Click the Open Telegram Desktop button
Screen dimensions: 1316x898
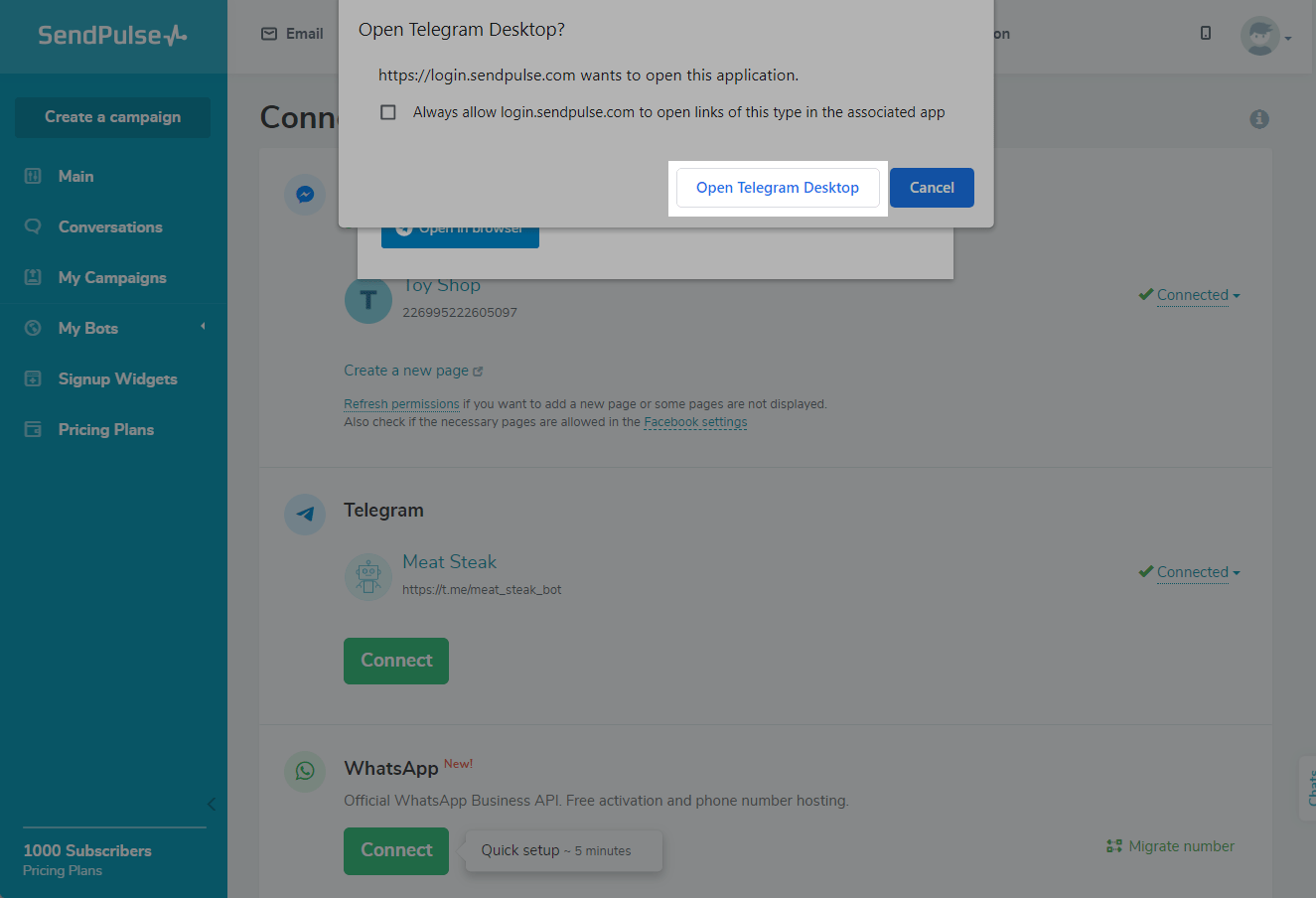pos(777,188)
